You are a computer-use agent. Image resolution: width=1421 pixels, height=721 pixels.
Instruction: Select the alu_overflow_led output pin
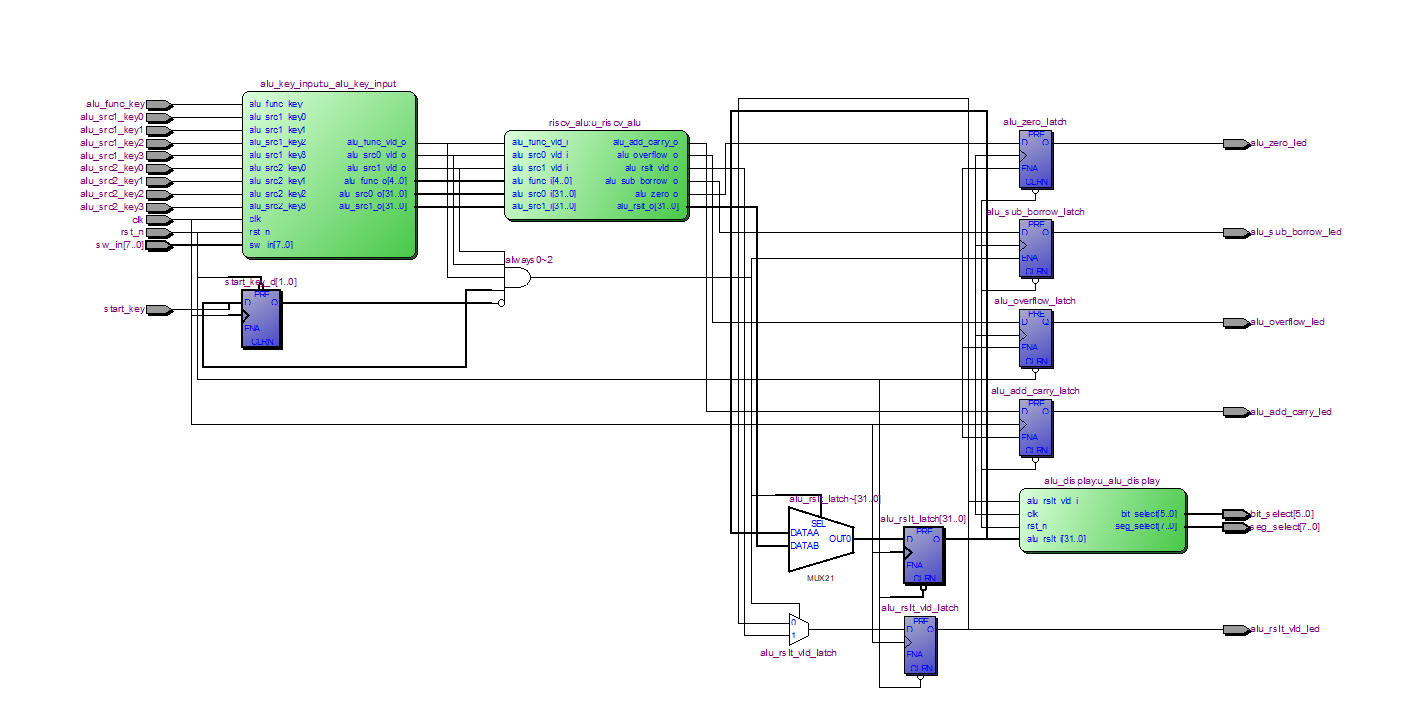pyautogui.click(x=1236, y=322)
